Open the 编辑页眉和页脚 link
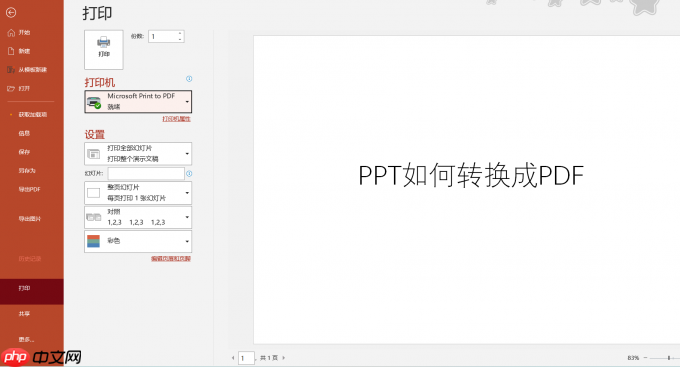Screen dimensions: 680x367 (x=171, y=259)
